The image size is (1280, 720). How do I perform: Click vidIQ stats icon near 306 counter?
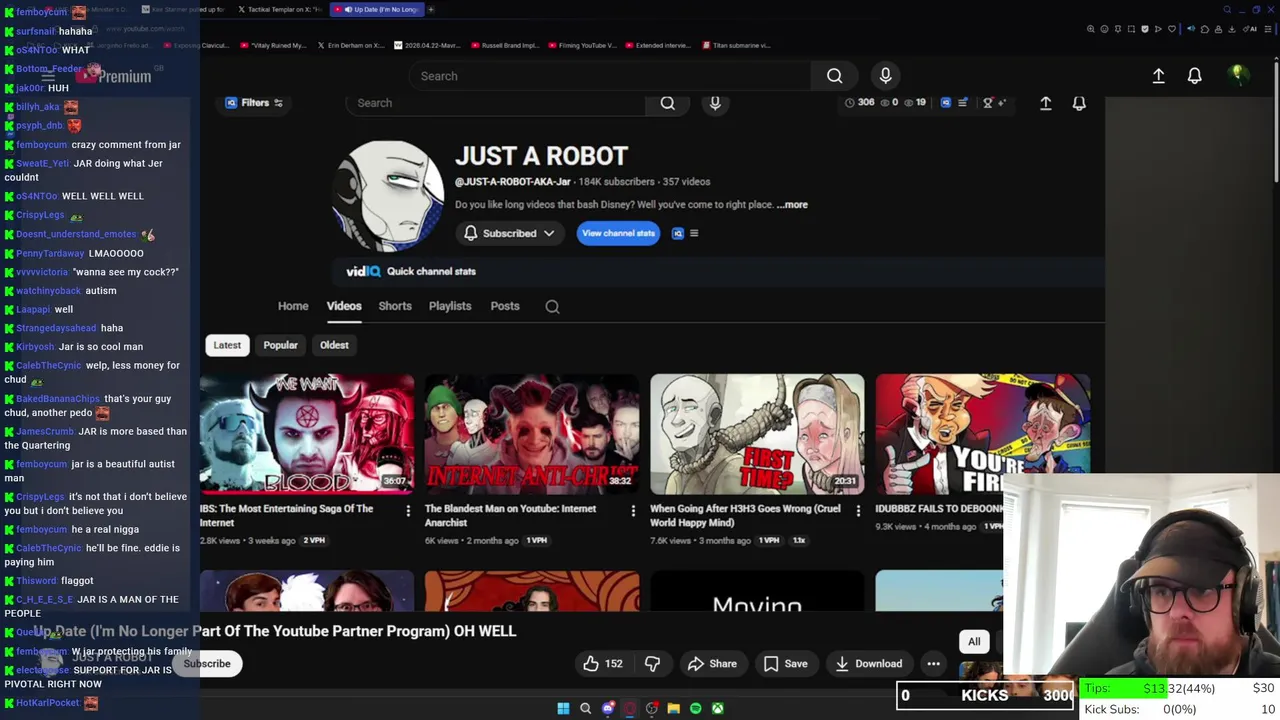point(946,103)
